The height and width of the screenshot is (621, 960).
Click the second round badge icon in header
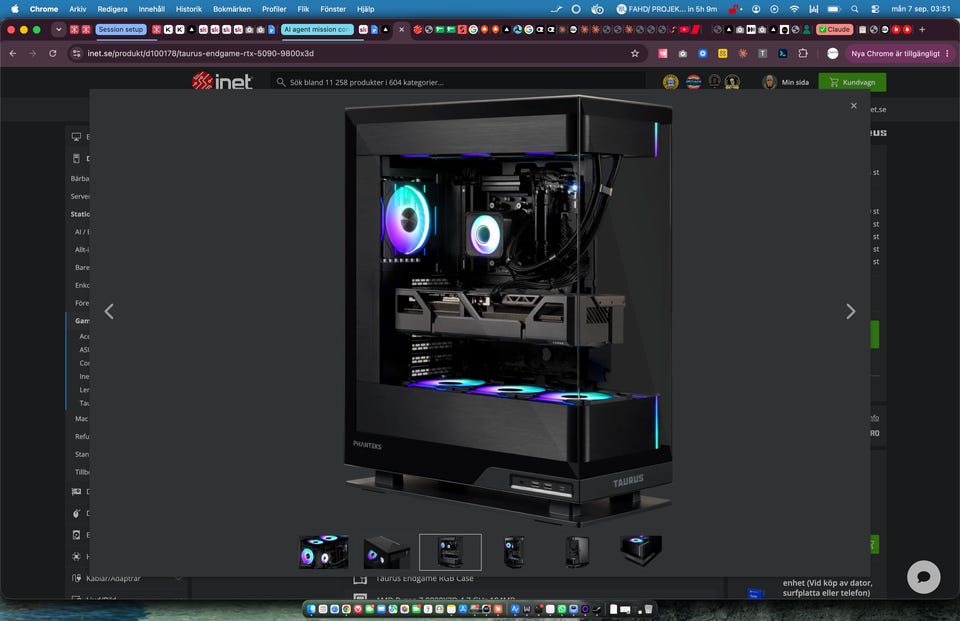click(x=693, y=82)
